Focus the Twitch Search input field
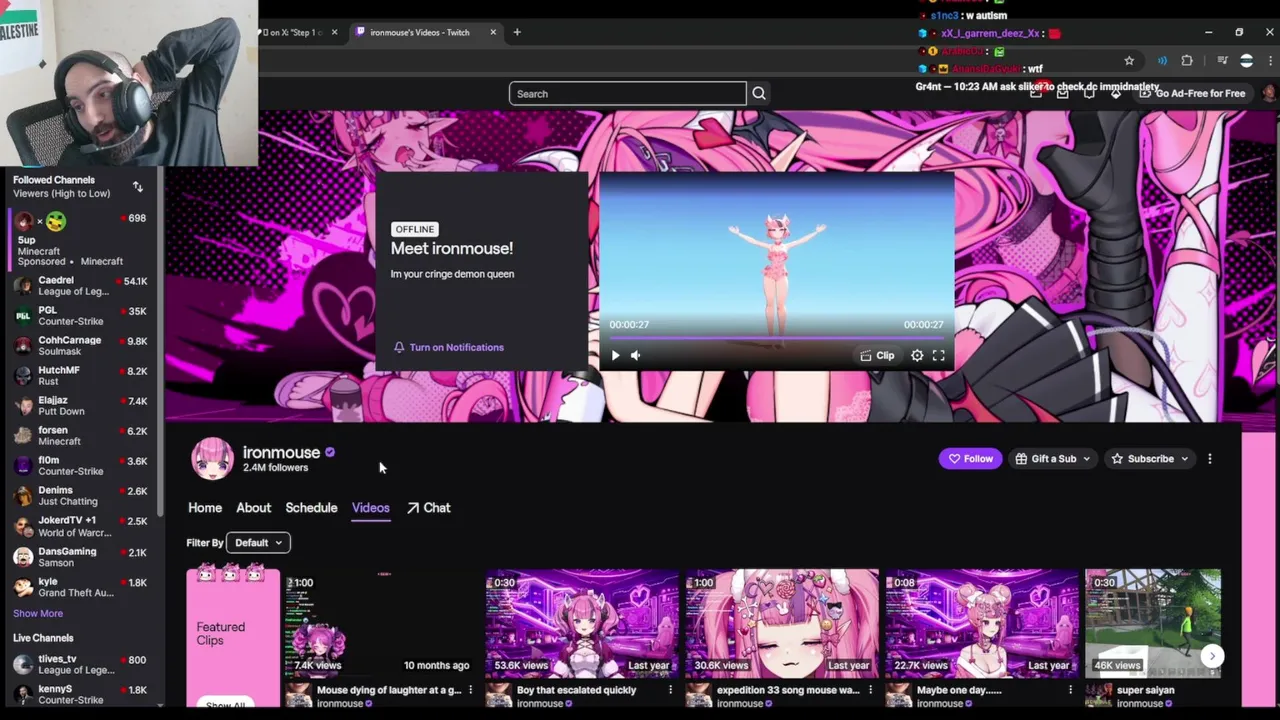This screenshot has height=720, width=1280. point(628,94)
